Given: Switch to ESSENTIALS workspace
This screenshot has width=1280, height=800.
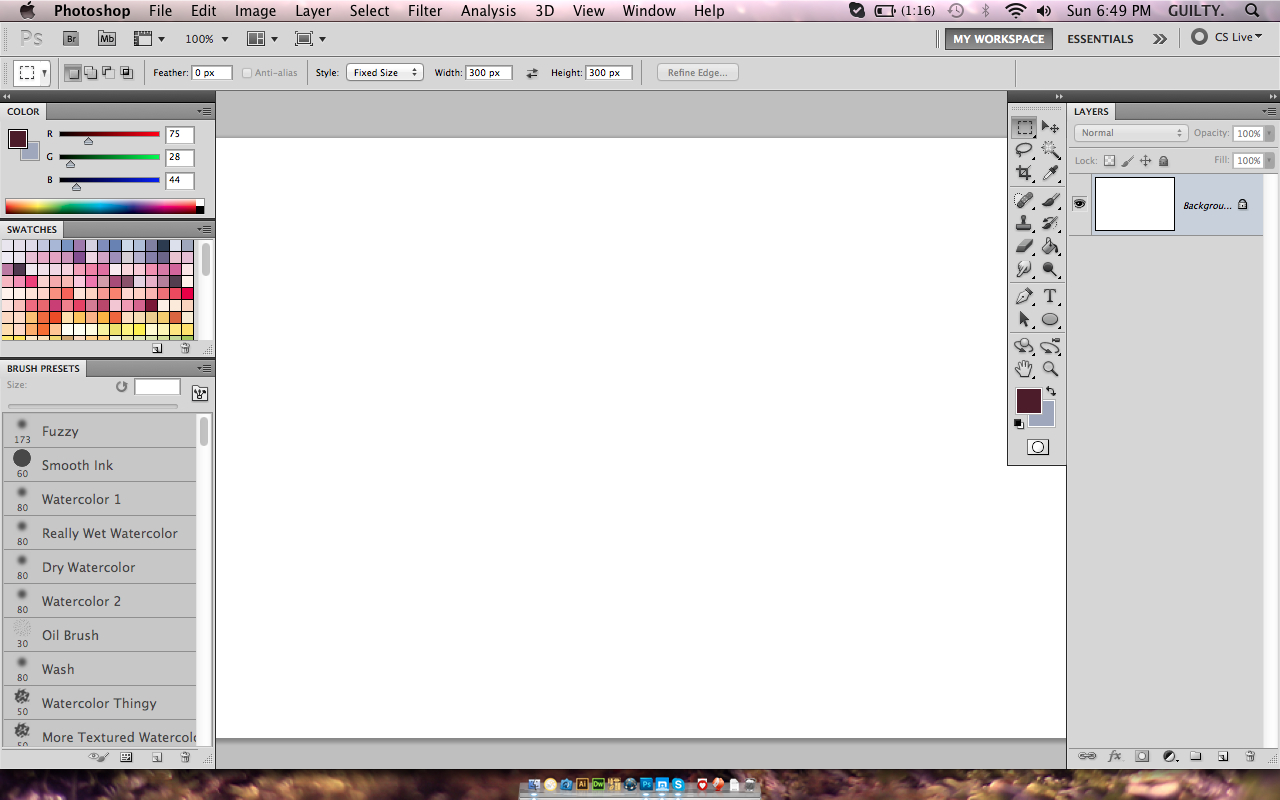Looking at the screenshot, I should [x=1100, y=39].
